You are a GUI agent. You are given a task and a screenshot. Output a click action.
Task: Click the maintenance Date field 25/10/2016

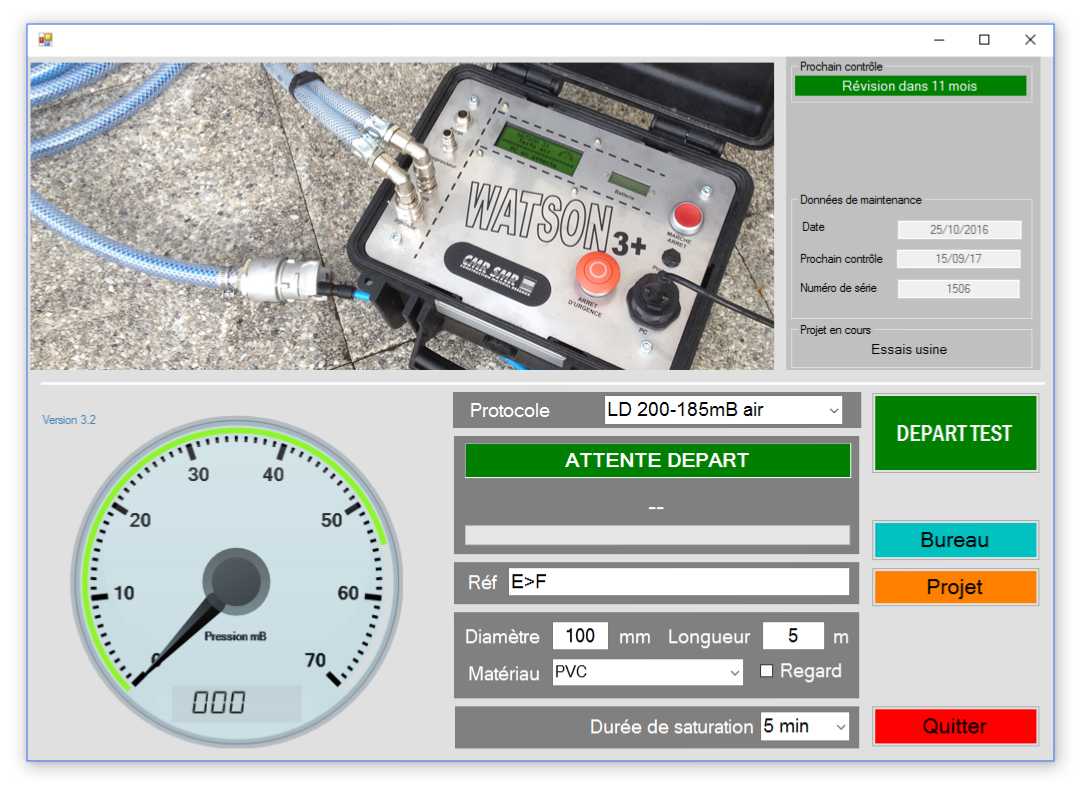tap(959, 230)
